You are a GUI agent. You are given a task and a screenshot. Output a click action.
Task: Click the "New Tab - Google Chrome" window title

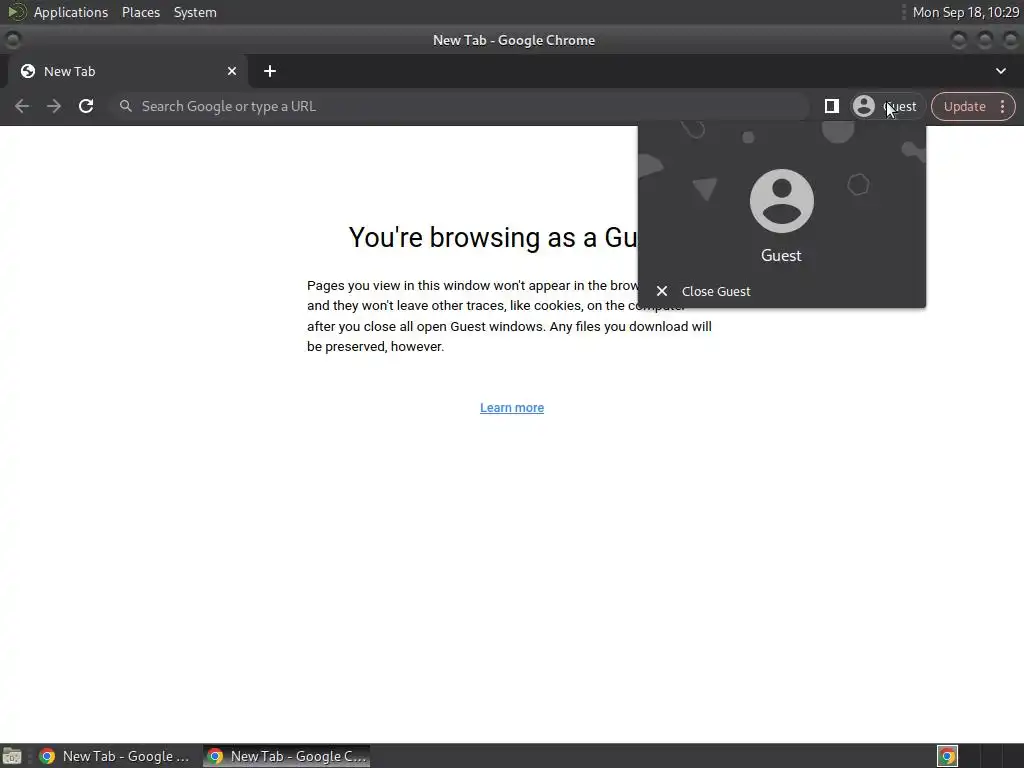pyautogui.click(x=514, y=40)
